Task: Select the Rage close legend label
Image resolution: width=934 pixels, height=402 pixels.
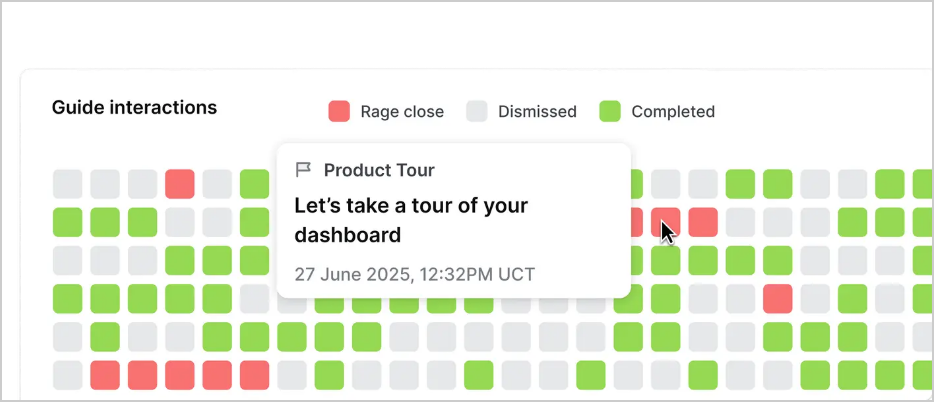Action: [x=402, y=112]
